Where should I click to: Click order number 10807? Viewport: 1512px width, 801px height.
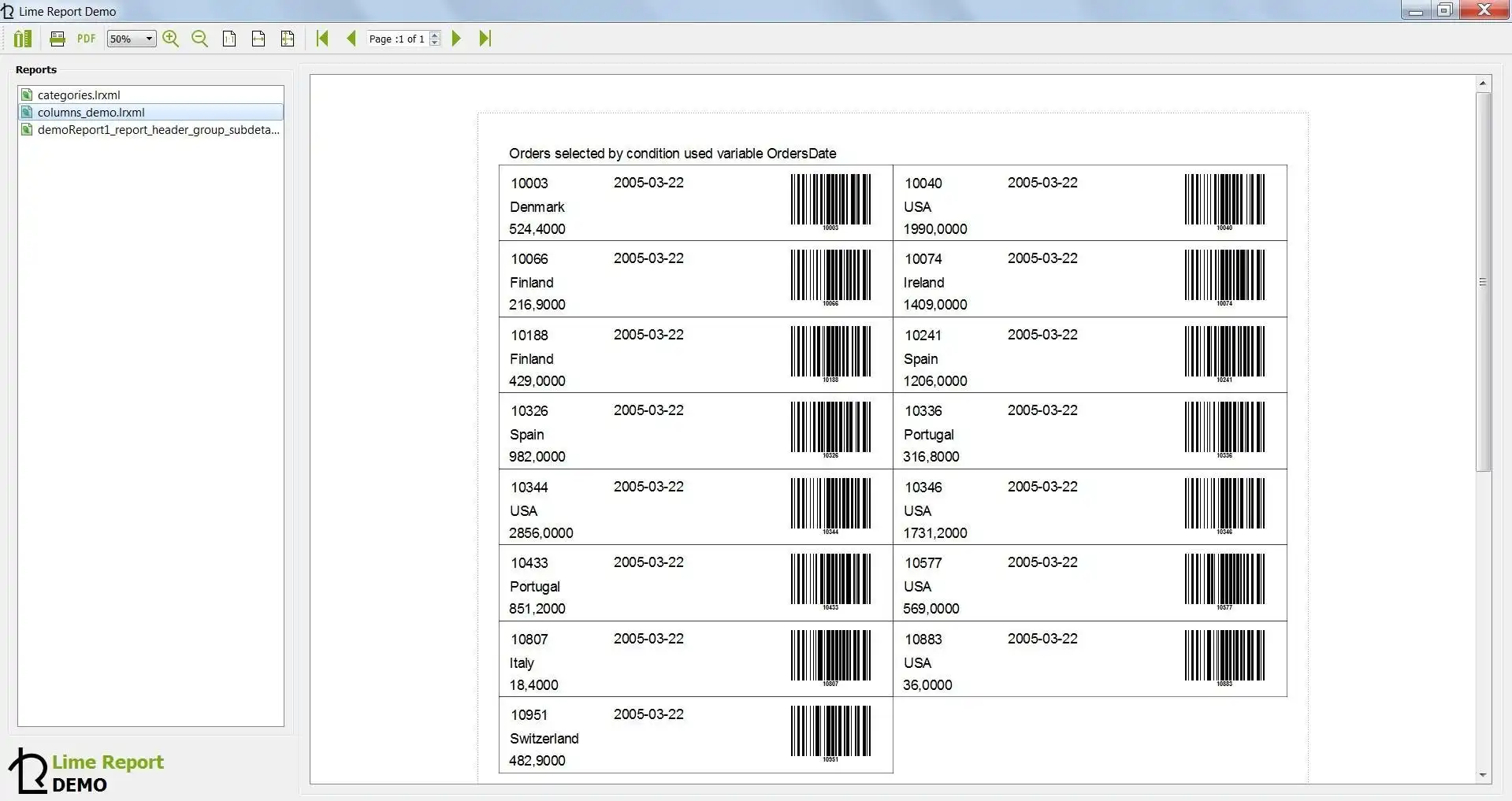(x=529, y=640)
